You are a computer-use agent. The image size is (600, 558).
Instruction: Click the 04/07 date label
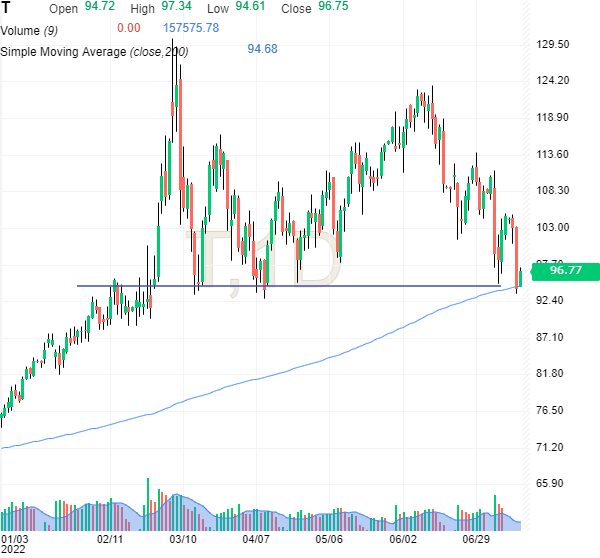[257, 539]
